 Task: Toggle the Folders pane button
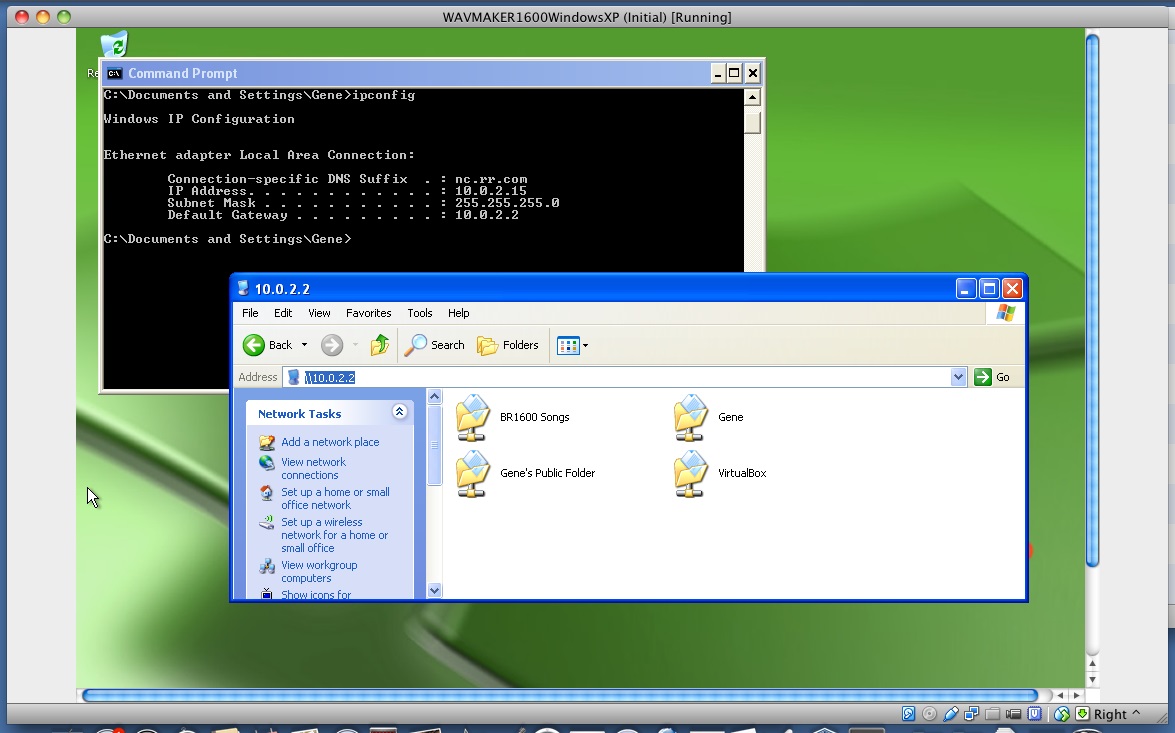point(508,345)
